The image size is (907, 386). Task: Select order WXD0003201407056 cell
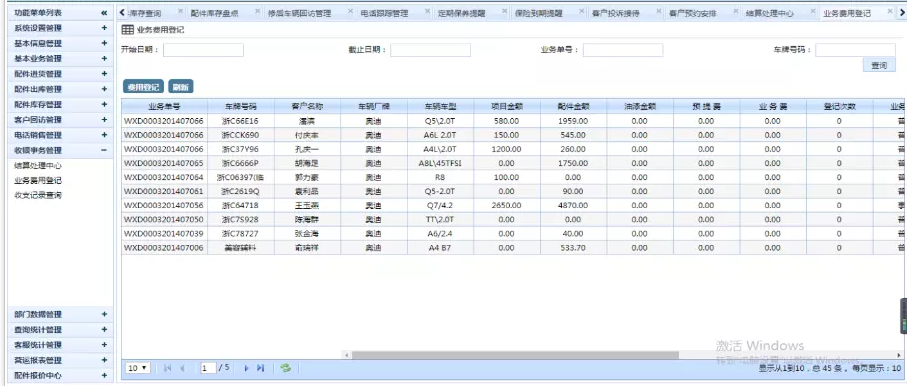tap(164, 205)
